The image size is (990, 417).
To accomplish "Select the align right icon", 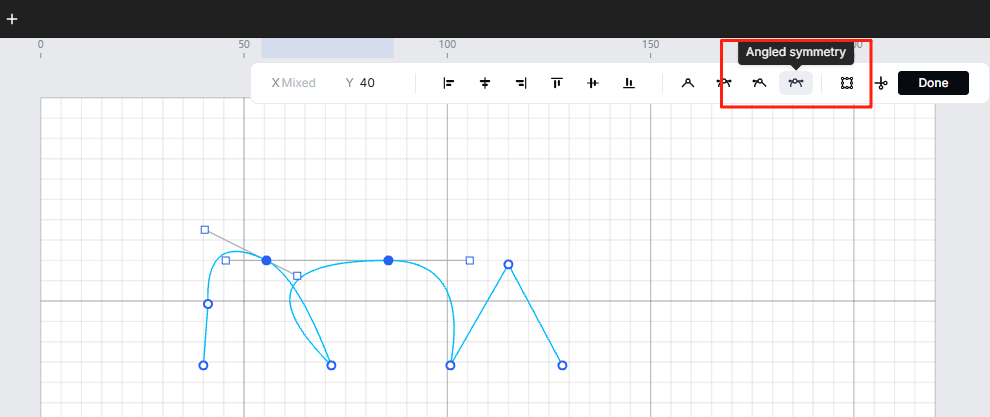I will tap(521, 83).
